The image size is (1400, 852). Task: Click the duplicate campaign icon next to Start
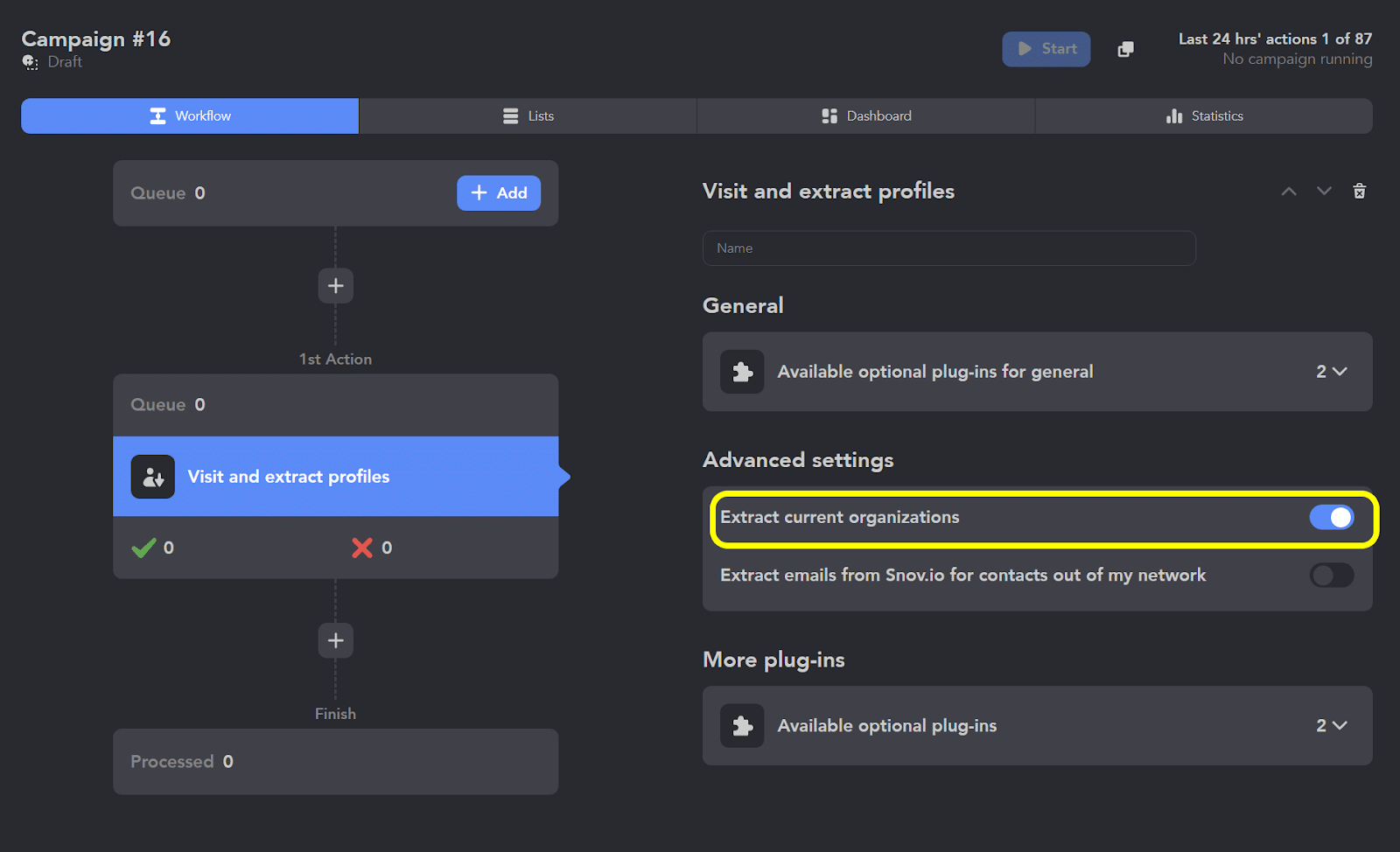click(1125, 49)
